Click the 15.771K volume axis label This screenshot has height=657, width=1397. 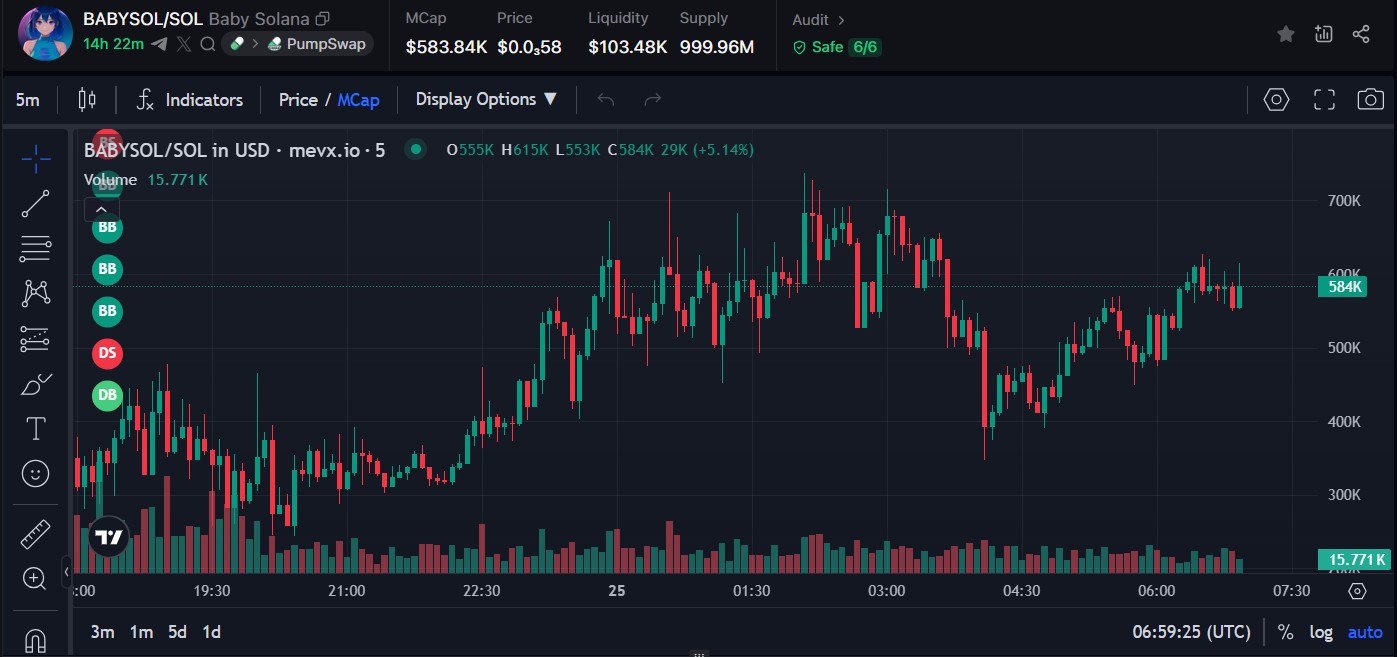point(1354,560)
